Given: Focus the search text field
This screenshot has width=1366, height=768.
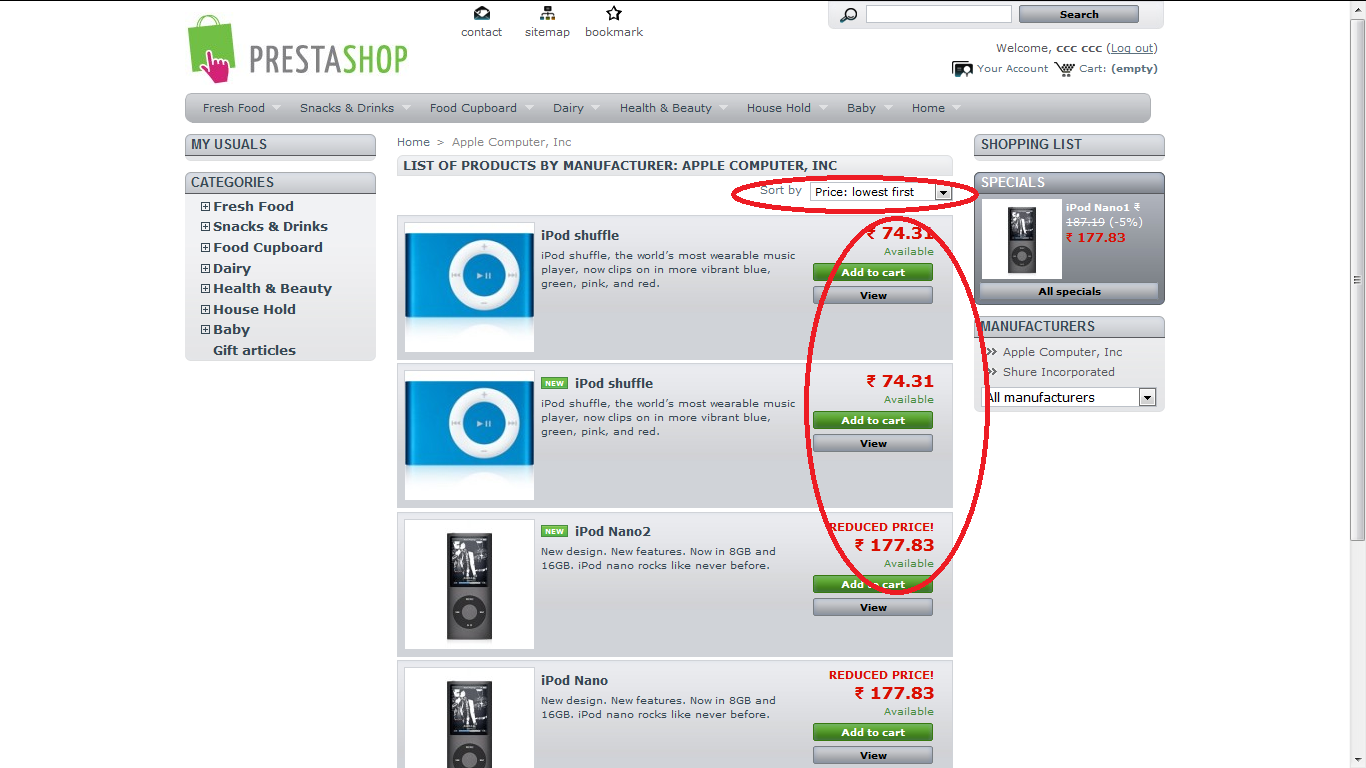Looking at the screenshot, I should pos(939,14).
